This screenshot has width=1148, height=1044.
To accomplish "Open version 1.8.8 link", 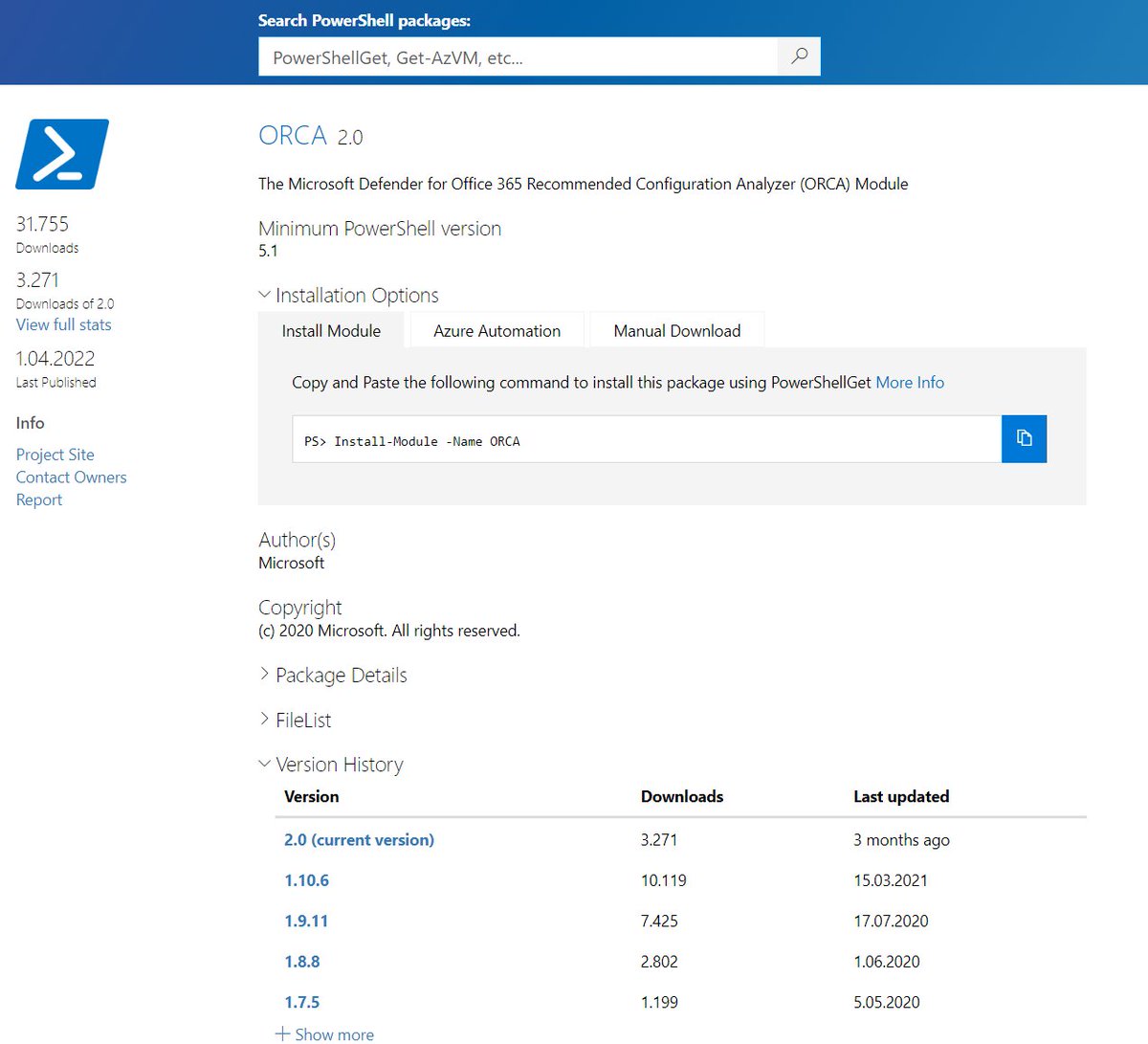I will pyautogui.click(x=301, y=962).
